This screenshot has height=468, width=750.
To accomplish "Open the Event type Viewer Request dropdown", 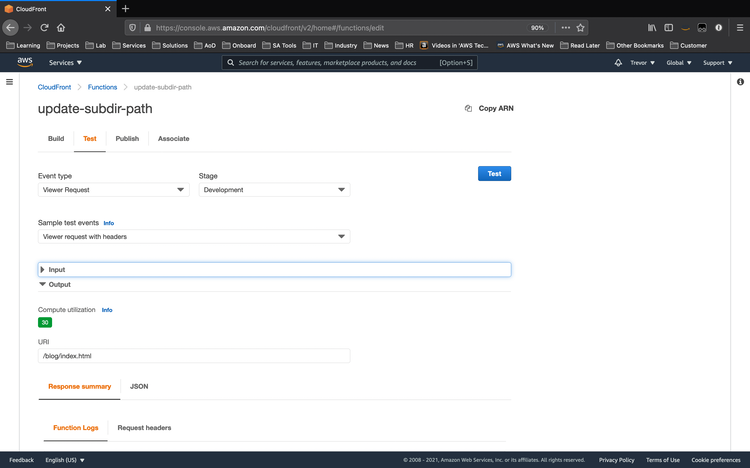I will pos(113,190).
